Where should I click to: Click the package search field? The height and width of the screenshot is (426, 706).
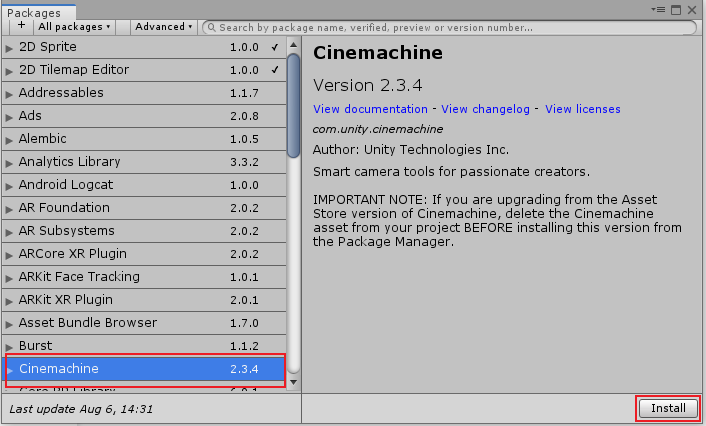[450, 27]
